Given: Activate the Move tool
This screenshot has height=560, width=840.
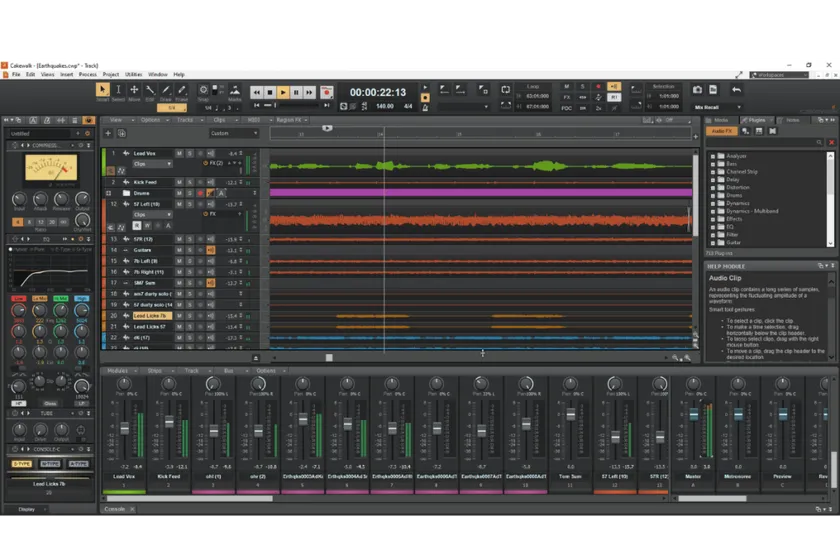Looking at the screenshot, I should coord(134,90).
